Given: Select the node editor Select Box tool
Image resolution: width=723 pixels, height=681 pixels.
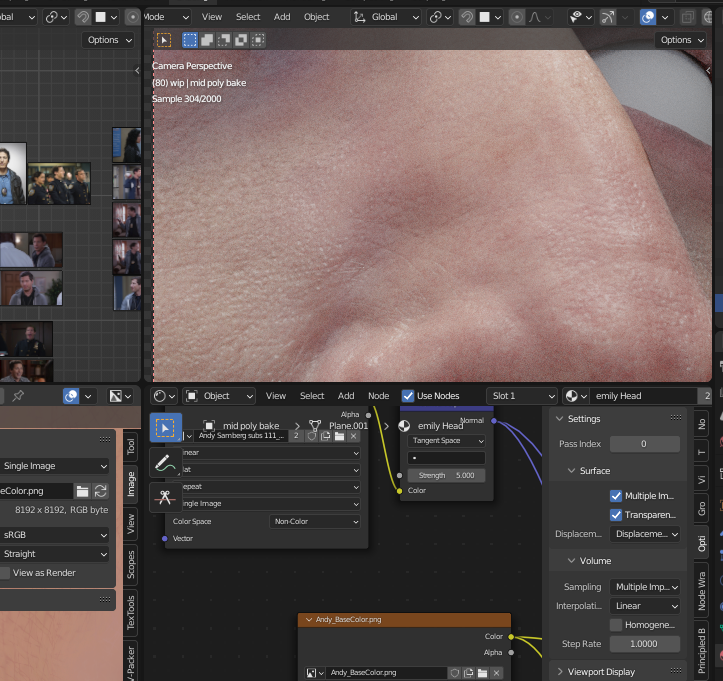Looking at the screenshot, I should click(x=166, y=427).
